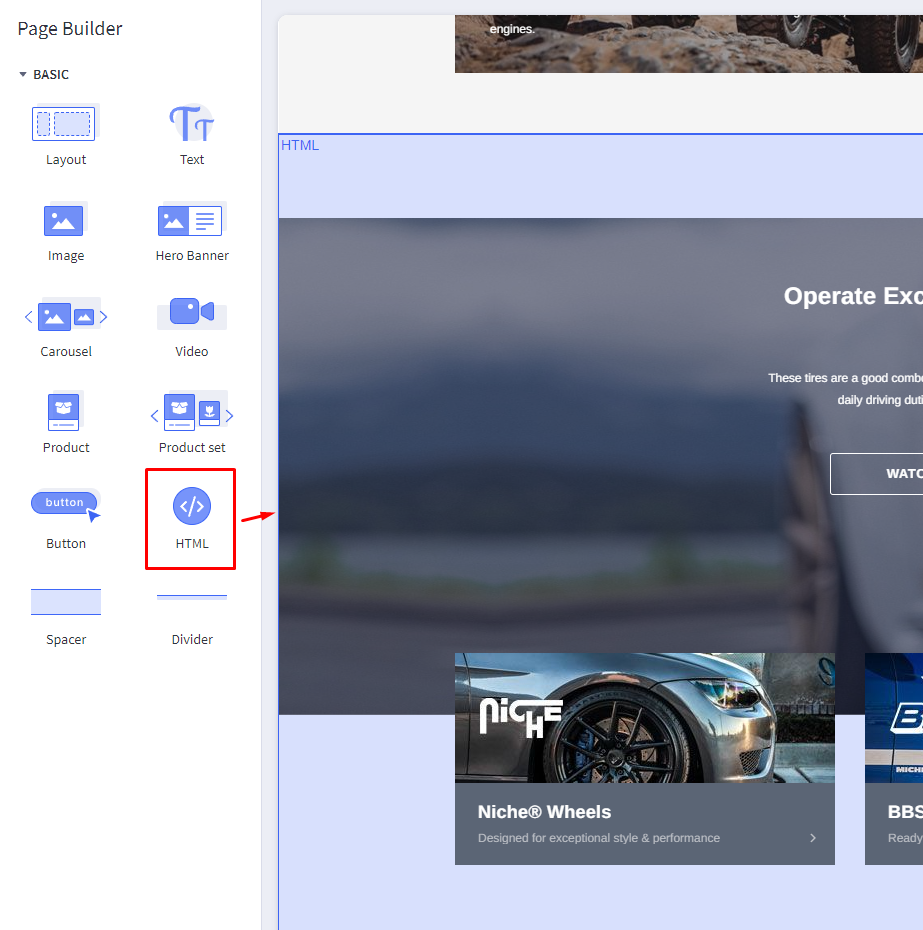Click the Carousel element icon

(x=66, y=316)
